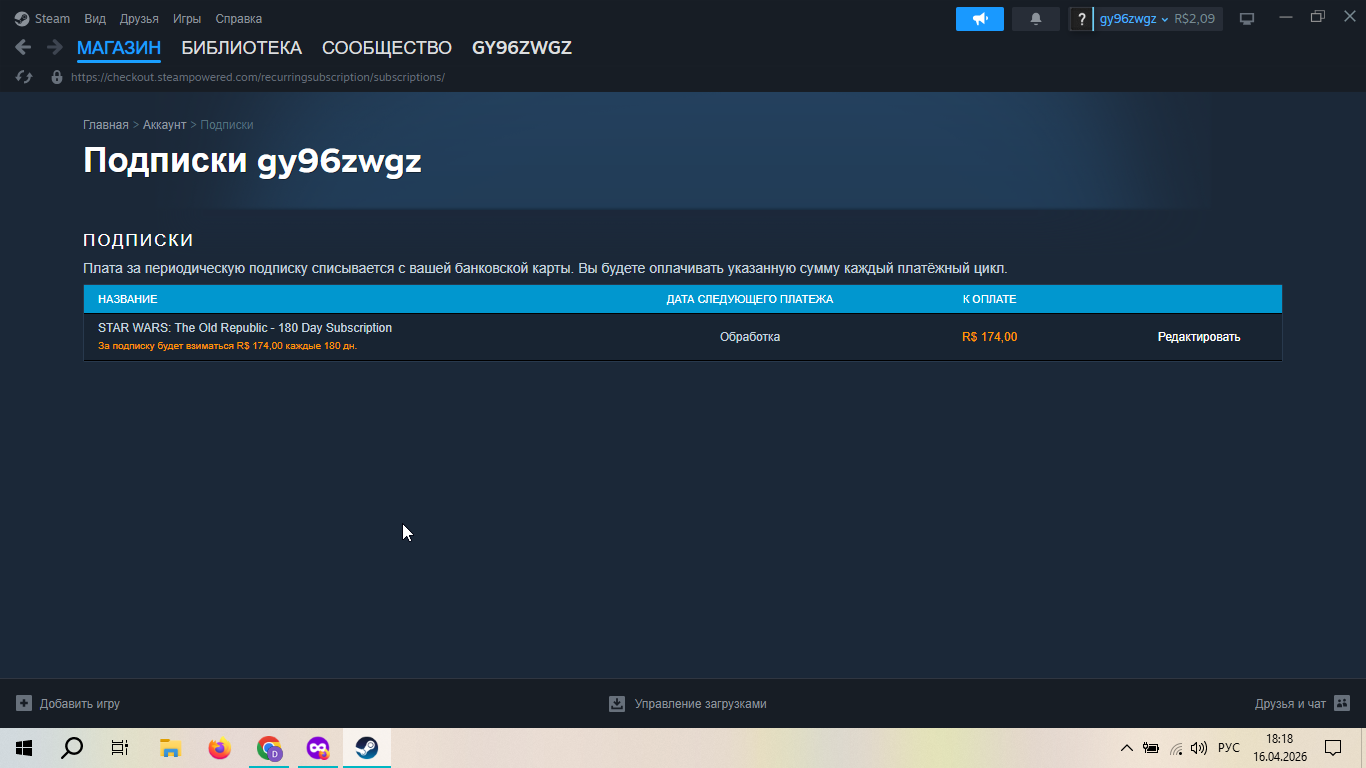The height and width of the screenshot is (768, 1366).
Task: Click the padlock security icon
Action: coord(57,77)
